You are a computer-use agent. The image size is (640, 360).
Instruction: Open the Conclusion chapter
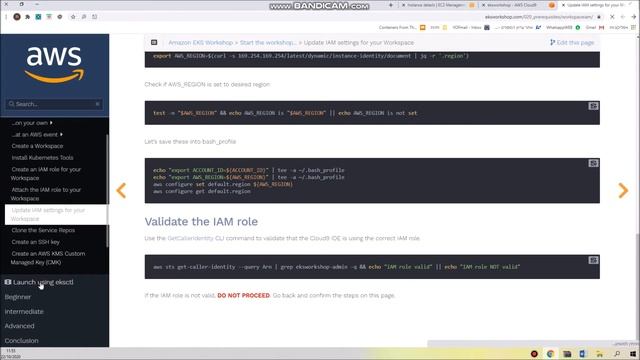click(21, 340)
